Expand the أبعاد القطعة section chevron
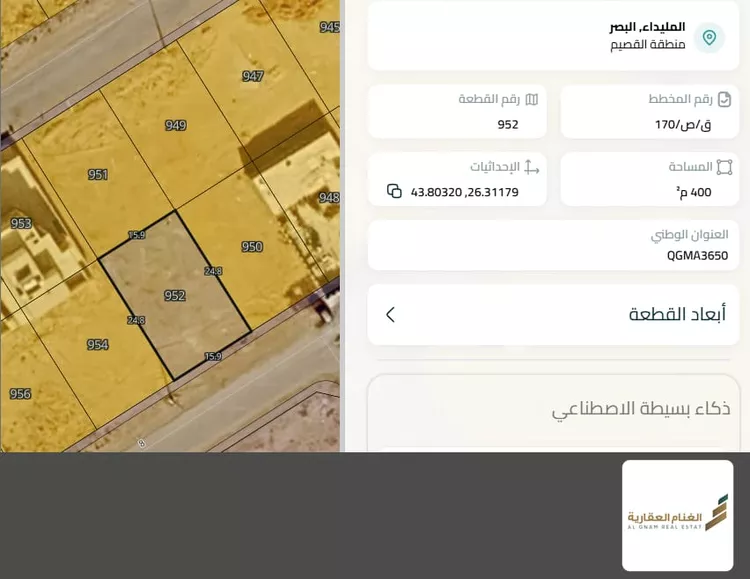 (390, 314)
